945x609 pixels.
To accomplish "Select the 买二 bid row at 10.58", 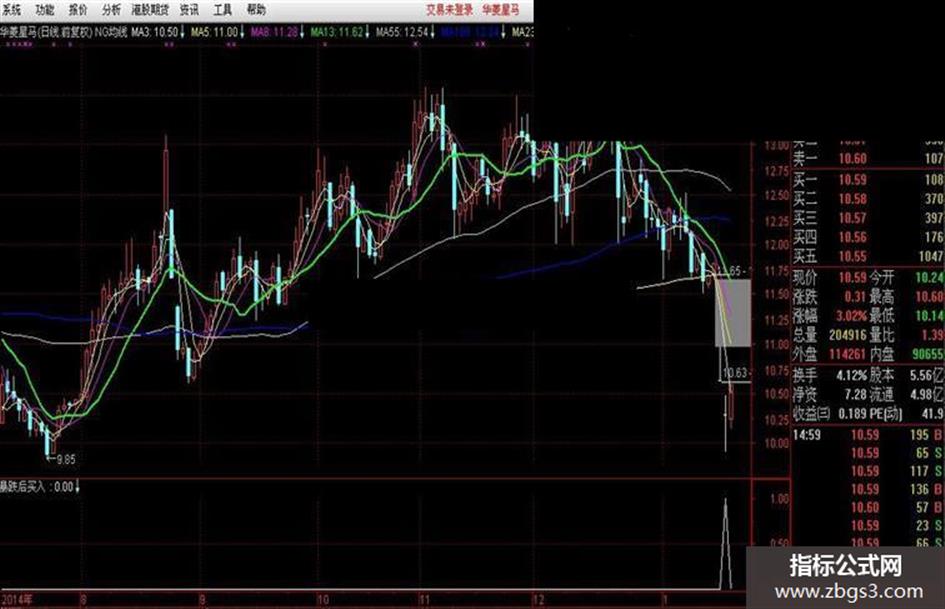I will (867, 199).
